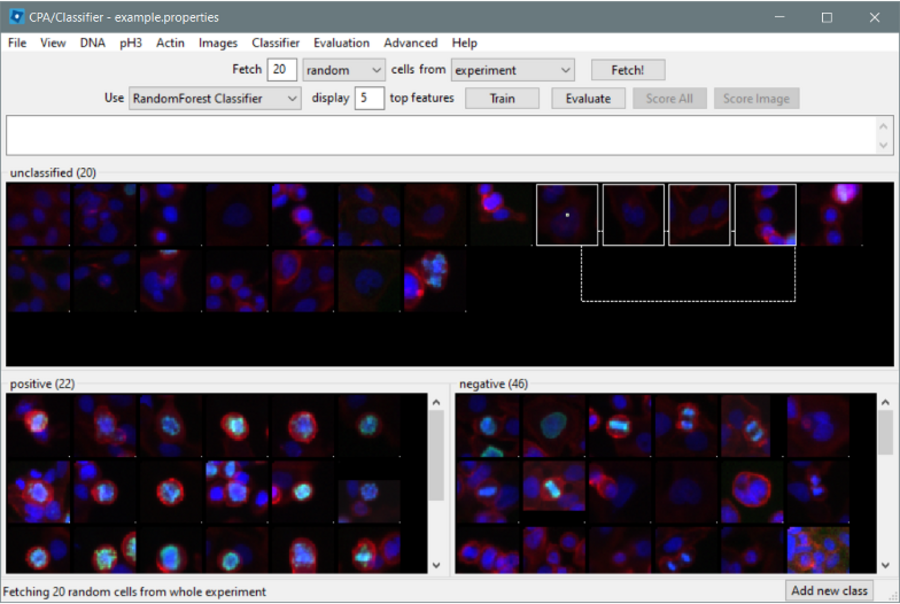Click the up arrow of negative bin scrollbar

tap(885, 402)
